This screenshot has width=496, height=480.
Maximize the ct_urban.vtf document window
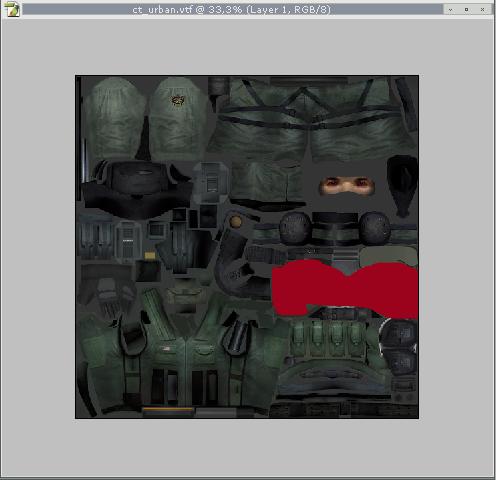467,10
